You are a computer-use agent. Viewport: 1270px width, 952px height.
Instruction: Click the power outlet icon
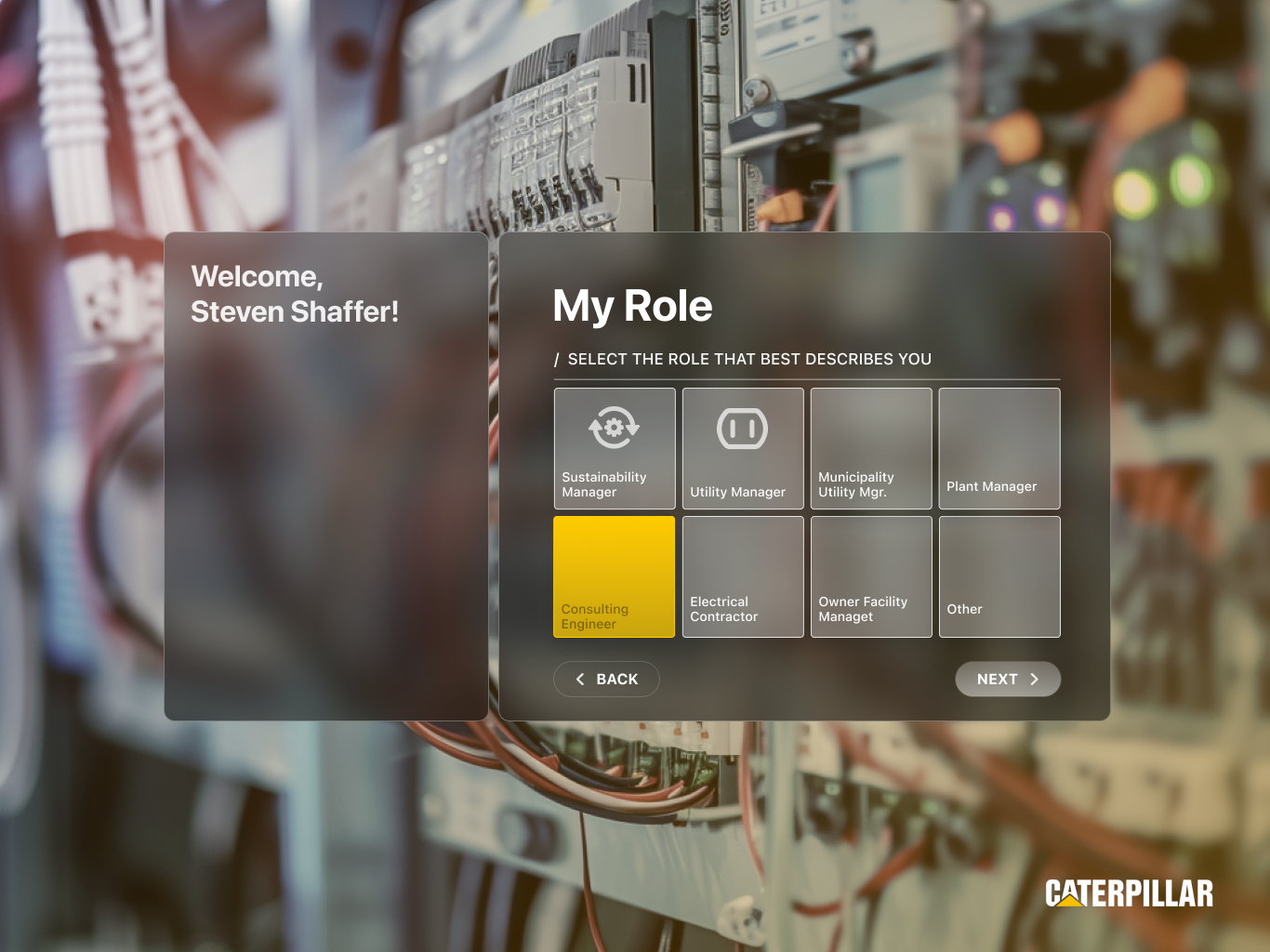[x=742, y=429]
